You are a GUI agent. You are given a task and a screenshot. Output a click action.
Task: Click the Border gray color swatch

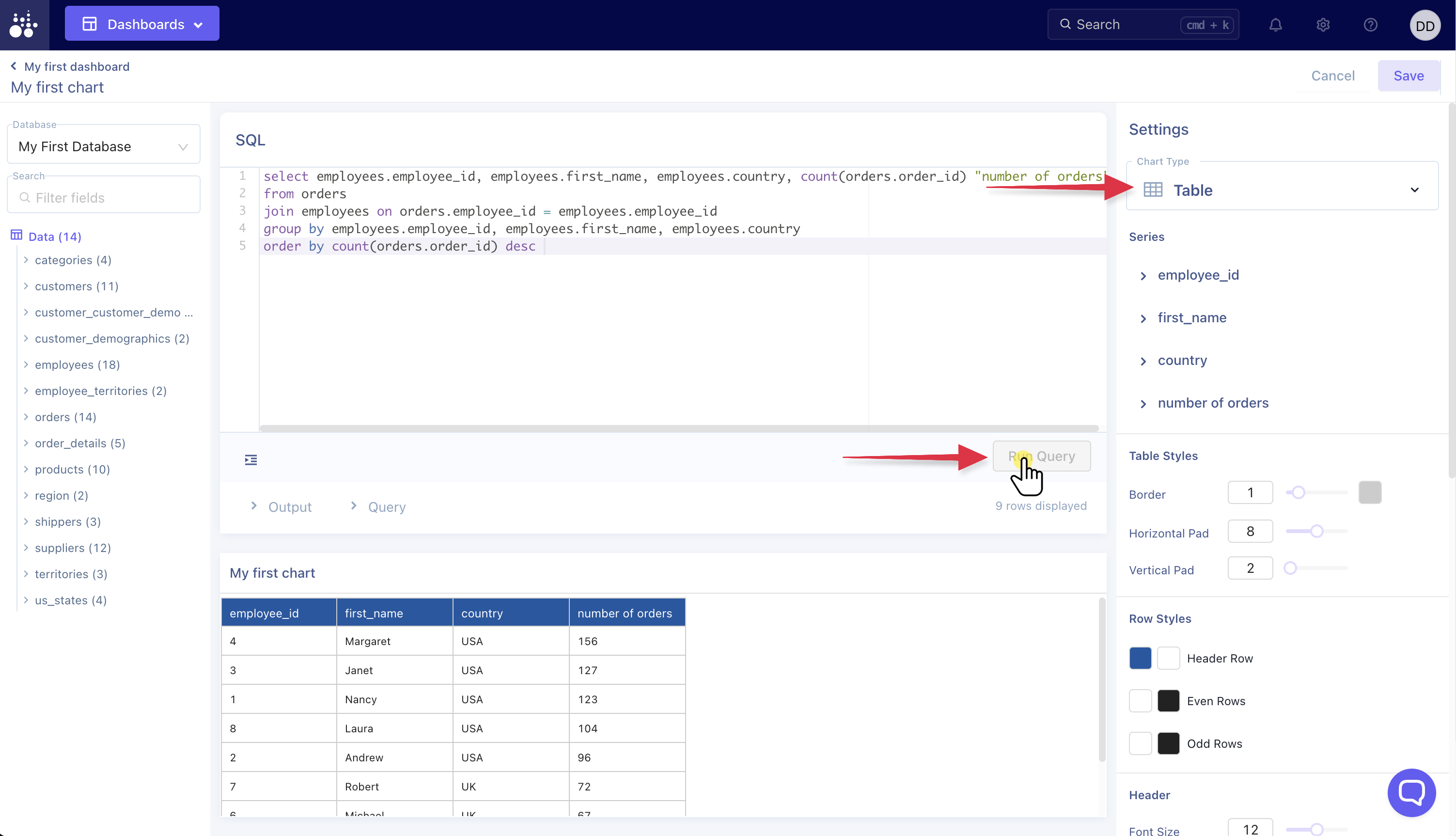(x=1369, y=493)
